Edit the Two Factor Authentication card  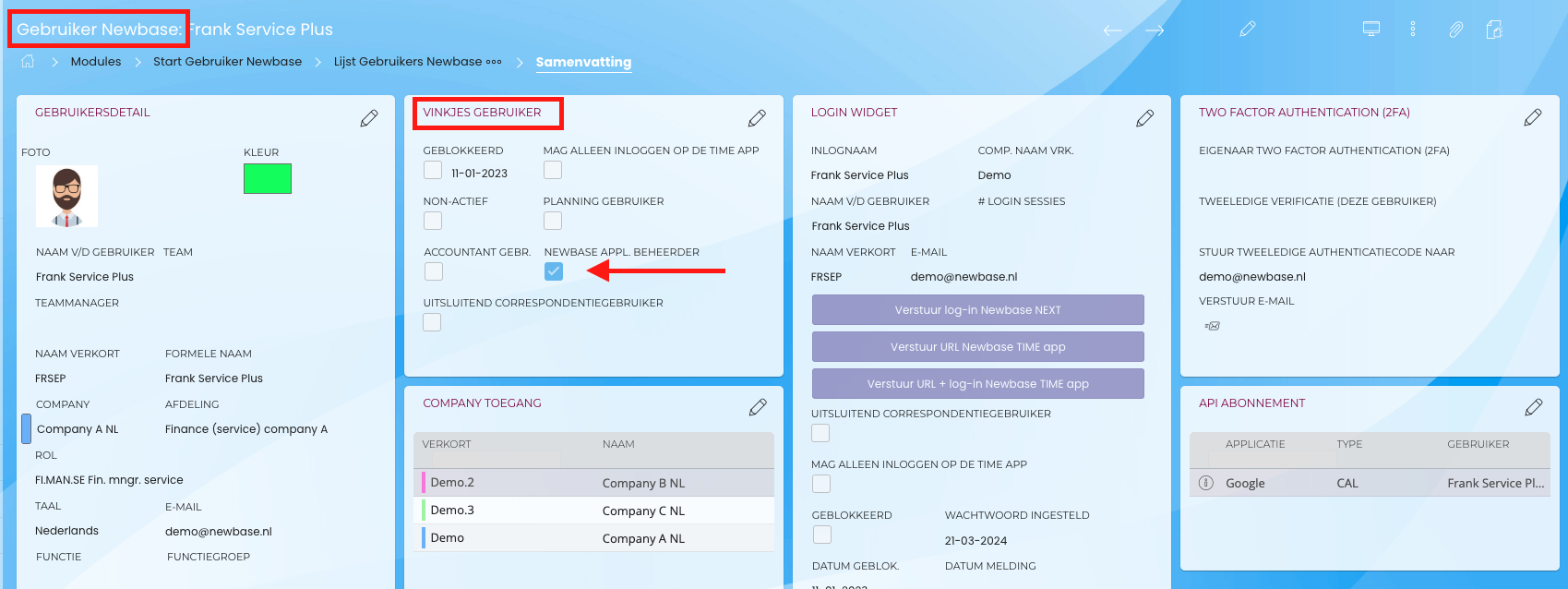tap(1533, 118)
